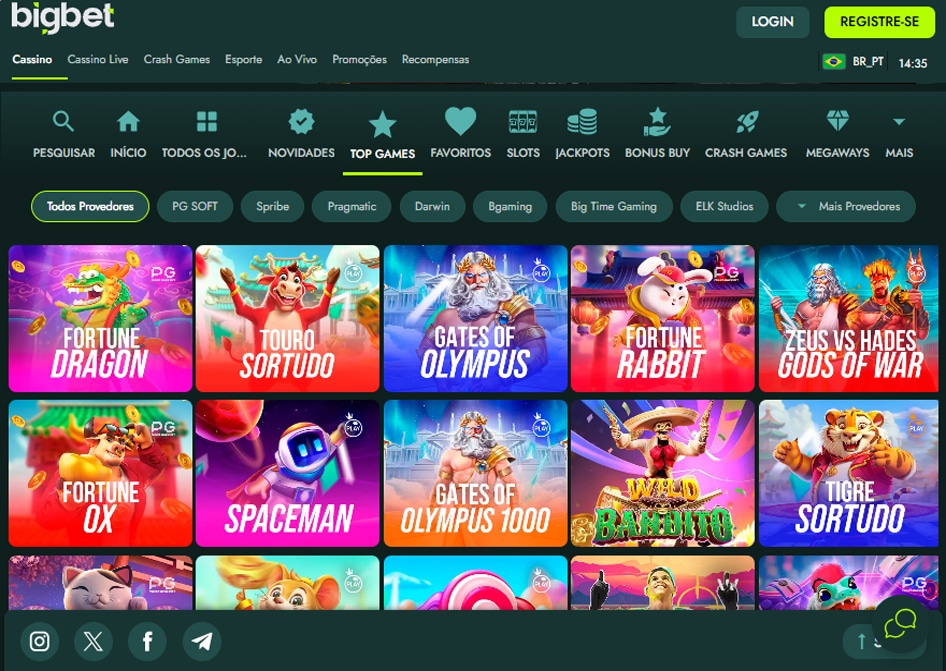Screen dimensions: 946x671
Task: Open the Pesquisar search tool
Action: point(63,121)
